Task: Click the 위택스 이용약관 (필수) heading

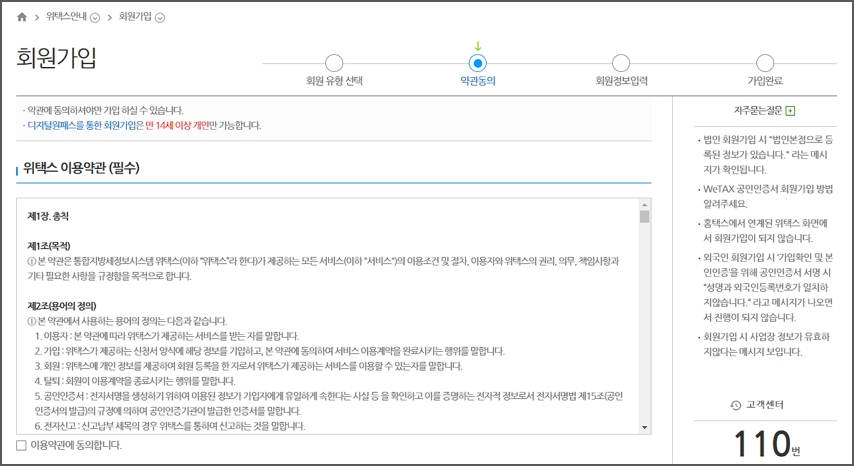Action: coord(81,168)
